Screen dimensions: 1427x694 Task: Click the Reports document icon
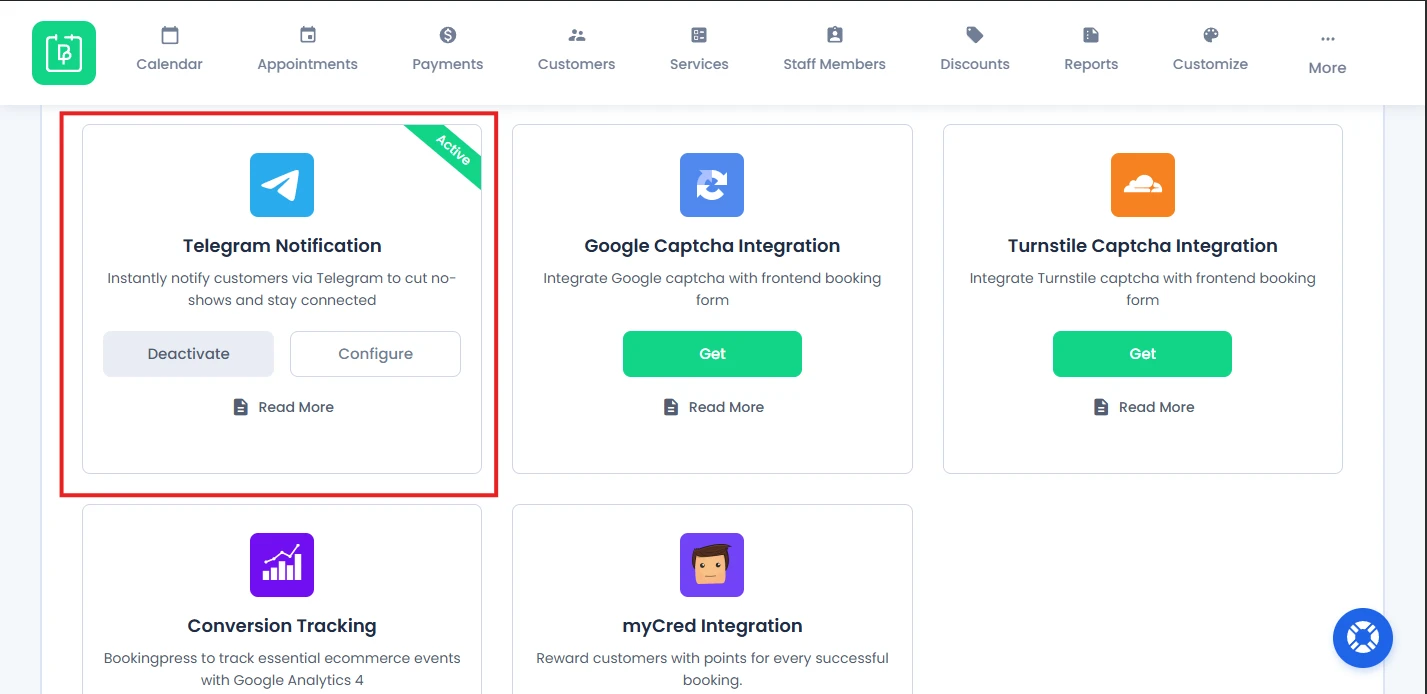click(x=1091, y=35)
